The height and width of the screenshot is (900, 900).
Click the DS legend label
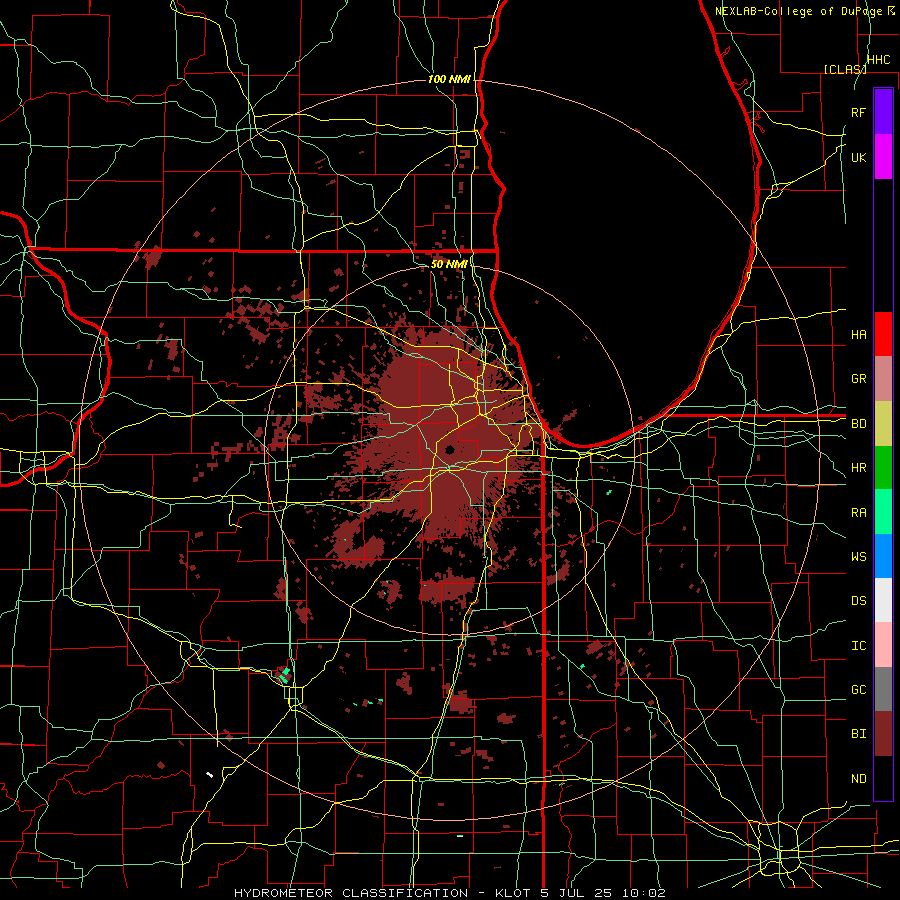click(858, 600)
